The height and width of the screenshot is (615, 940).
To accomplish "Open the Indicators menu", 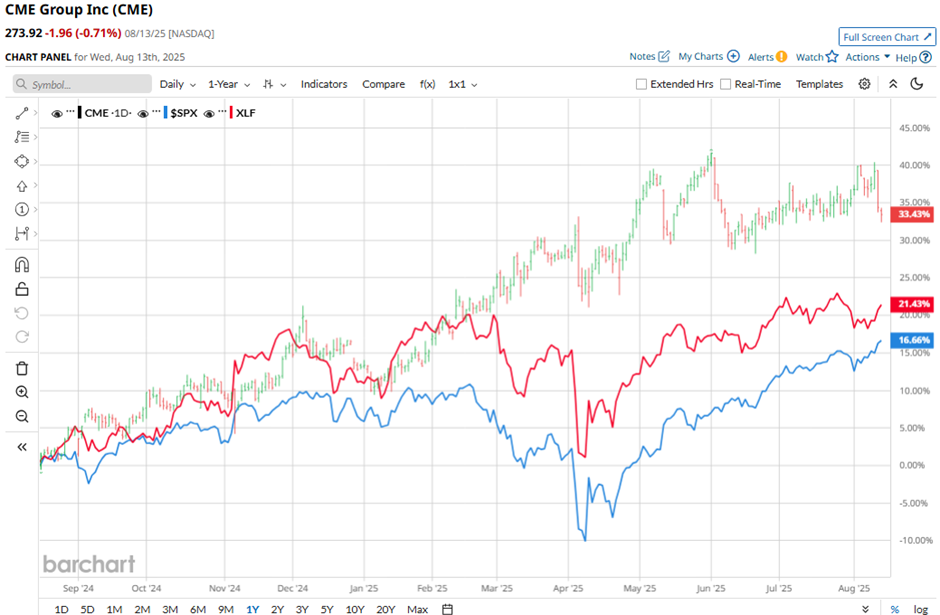I will coord(324,85).
